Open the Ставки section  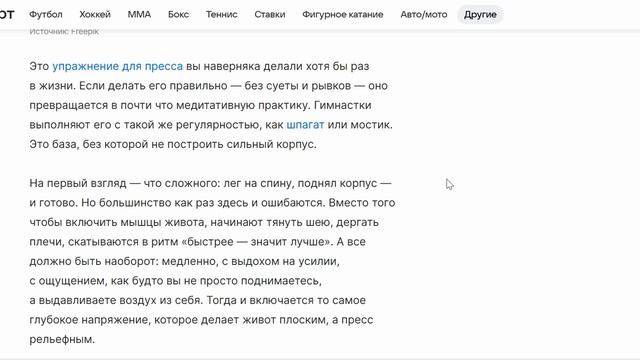click(x=270, y=14)
